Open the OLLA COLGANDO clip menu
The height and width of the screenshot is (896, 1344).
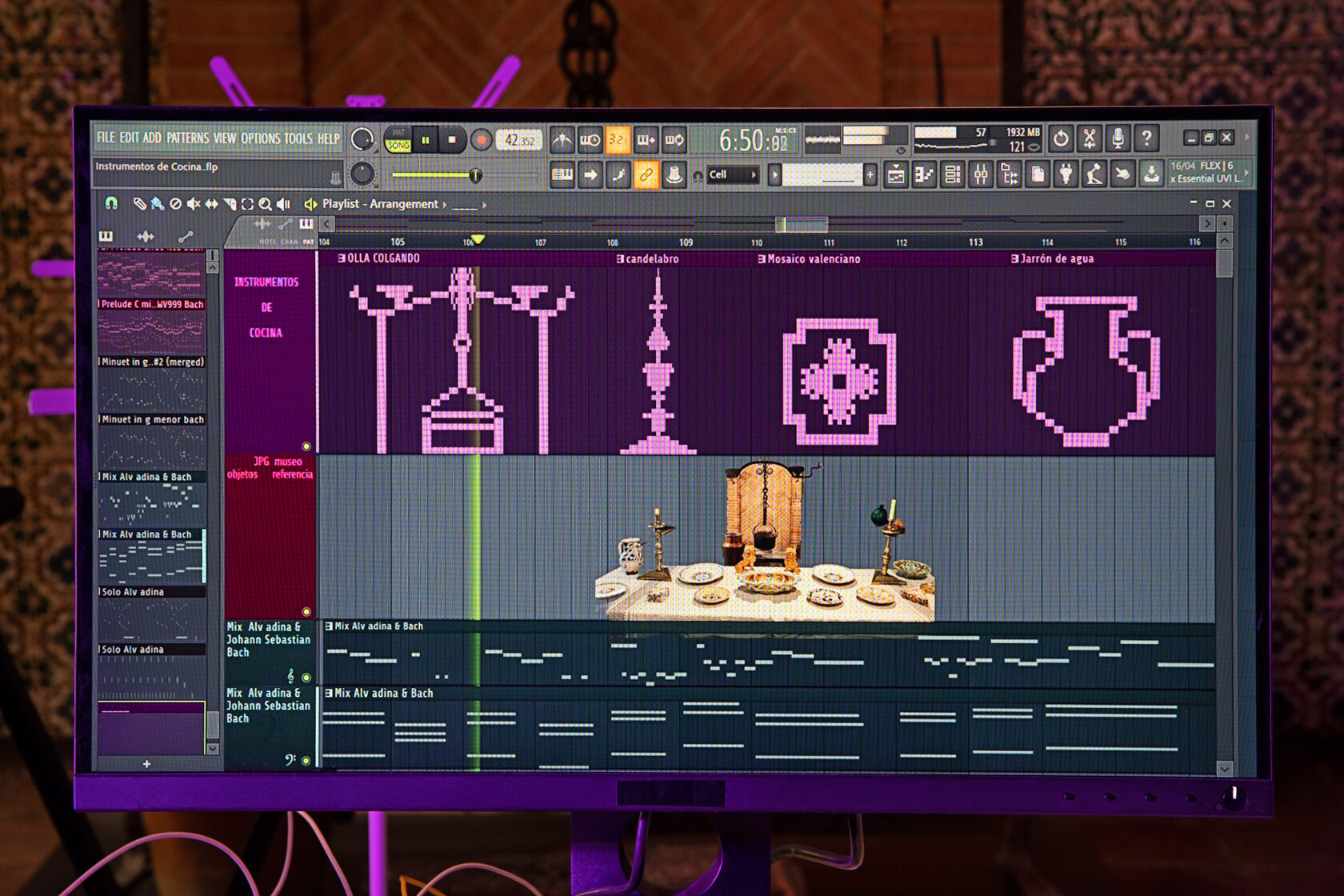[x=342, y=258]
